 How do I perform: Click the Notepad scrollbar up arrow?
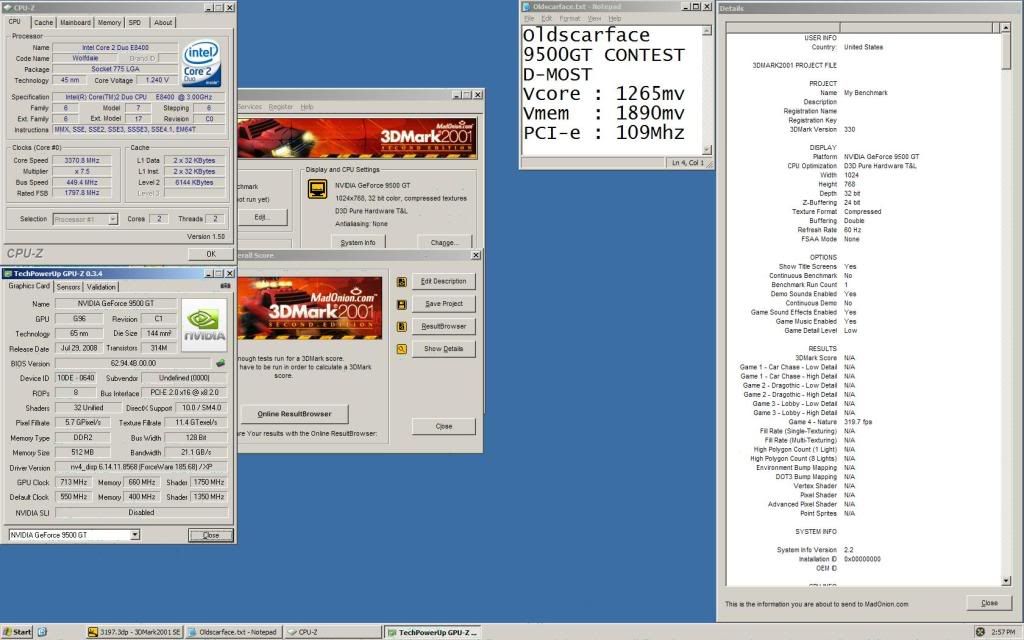(x=707, y=31)
